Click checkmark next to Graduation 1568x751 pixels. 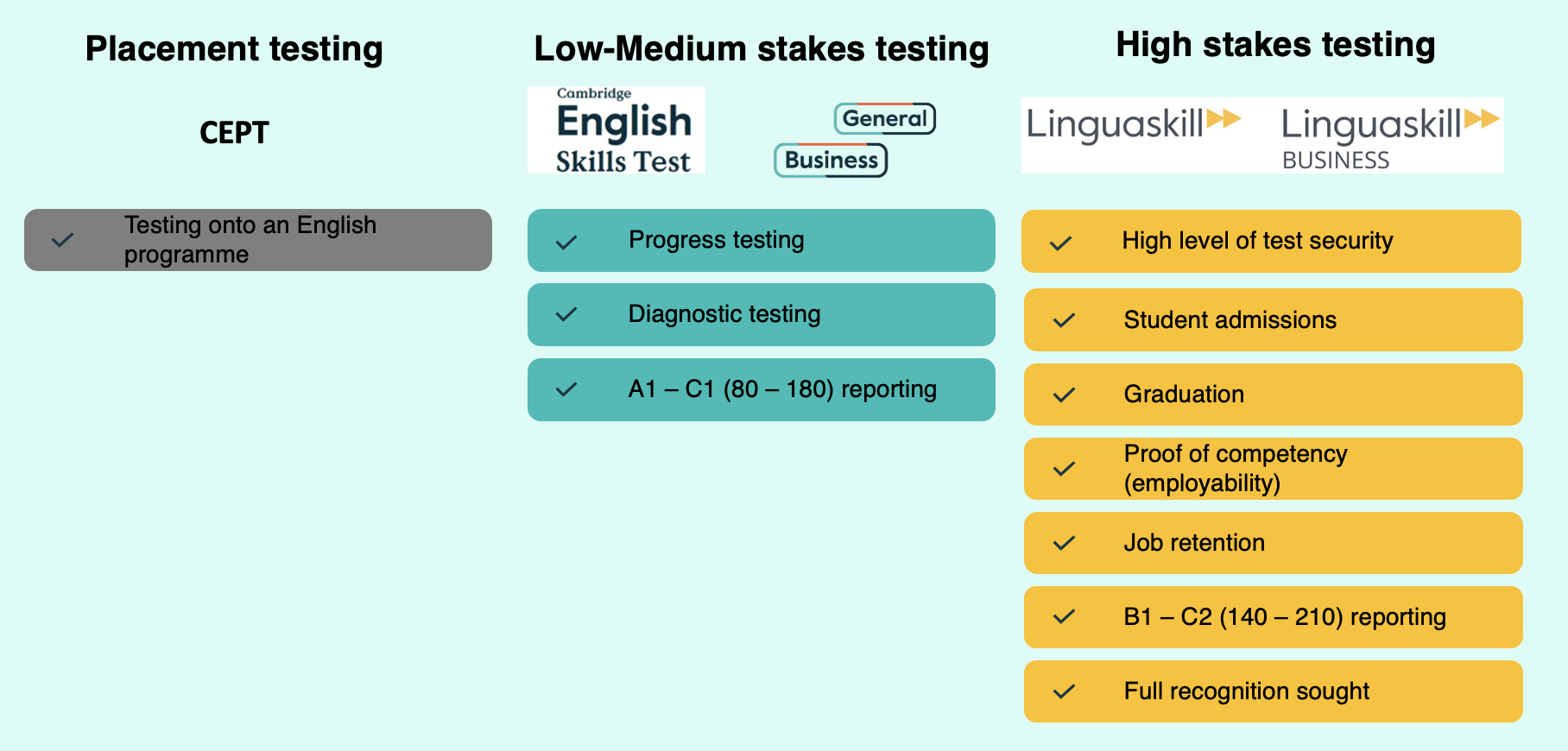point(1065,394)
